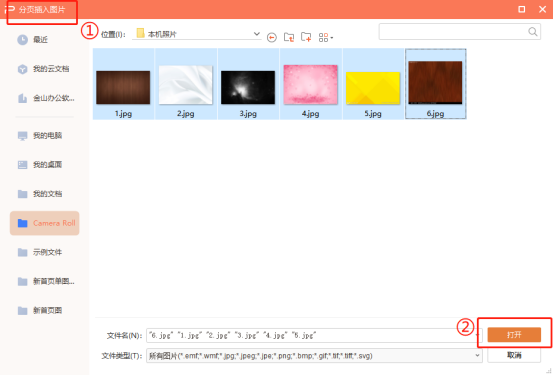Select the 金山办公软... sidebar entry
Image resolution: width=554 pixels, height=375 pixels.
[45, 98]
